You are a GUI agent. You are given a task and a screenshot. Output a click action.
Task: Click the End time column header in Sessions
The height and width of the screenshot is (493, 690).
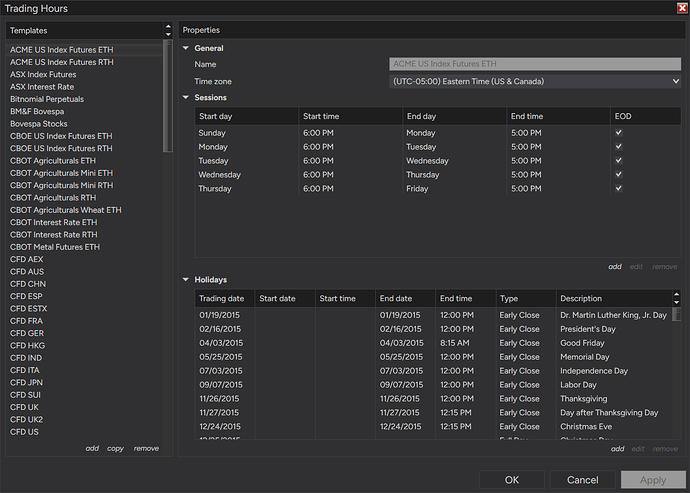(558, 116)
